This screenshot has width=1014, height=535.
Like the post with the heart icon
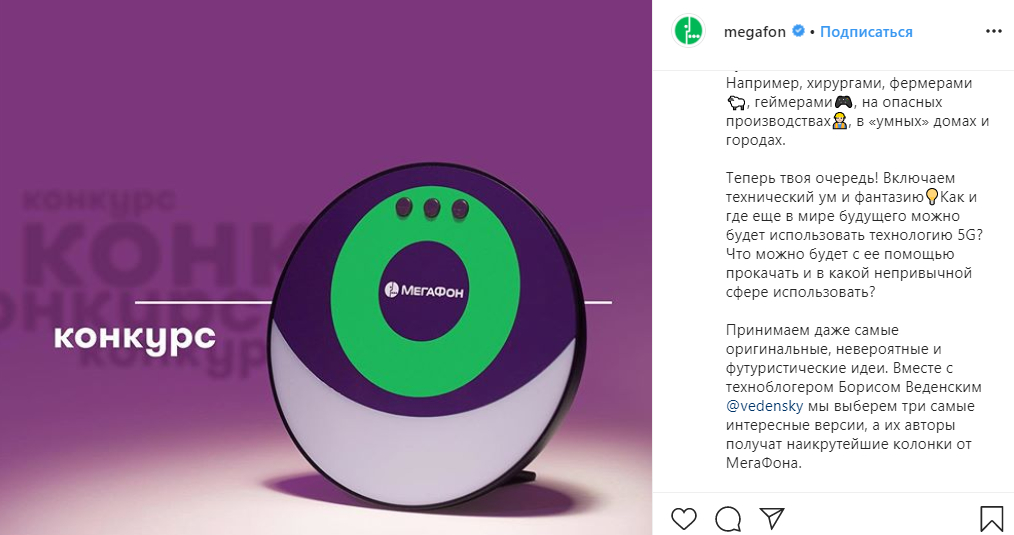684,518
